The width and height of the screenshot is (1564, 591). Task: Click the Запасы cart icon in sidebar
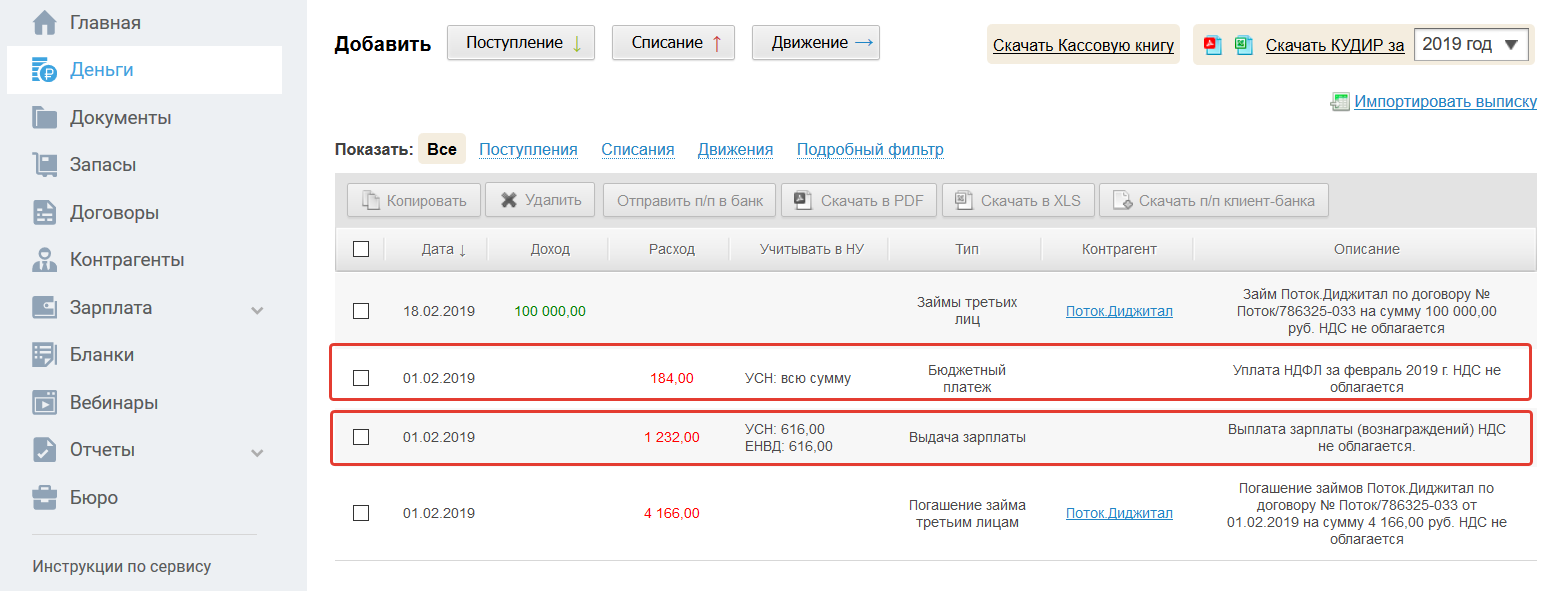44,165
